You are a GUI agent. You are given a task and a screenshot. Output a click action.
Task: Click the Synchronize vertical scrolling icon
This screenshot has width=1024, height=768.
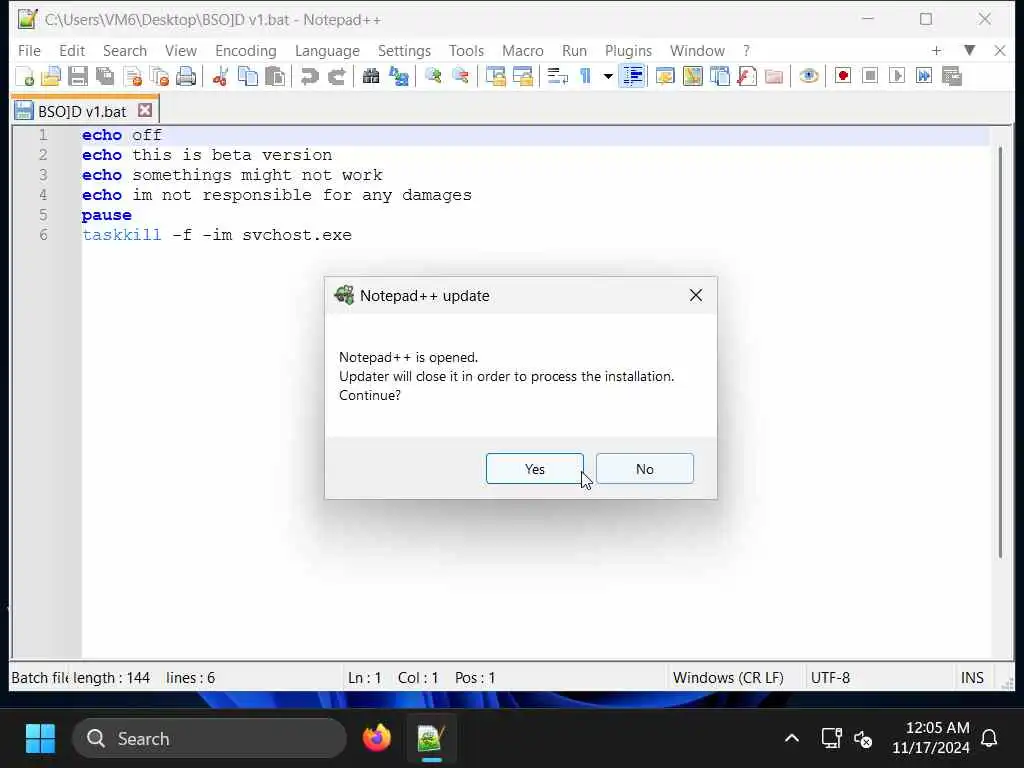495,76
